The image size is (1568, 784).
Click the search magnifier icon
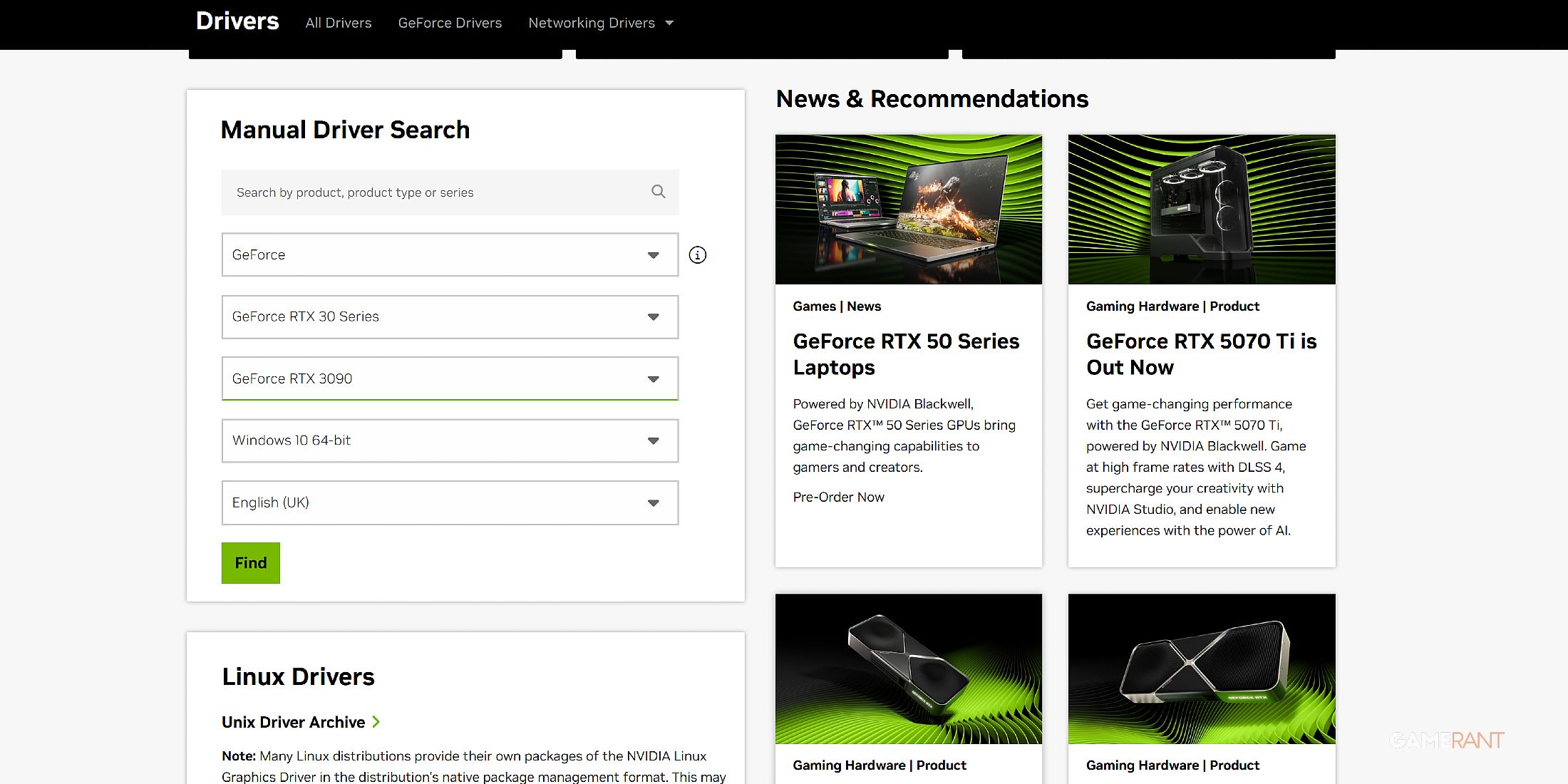pos(658,192)
